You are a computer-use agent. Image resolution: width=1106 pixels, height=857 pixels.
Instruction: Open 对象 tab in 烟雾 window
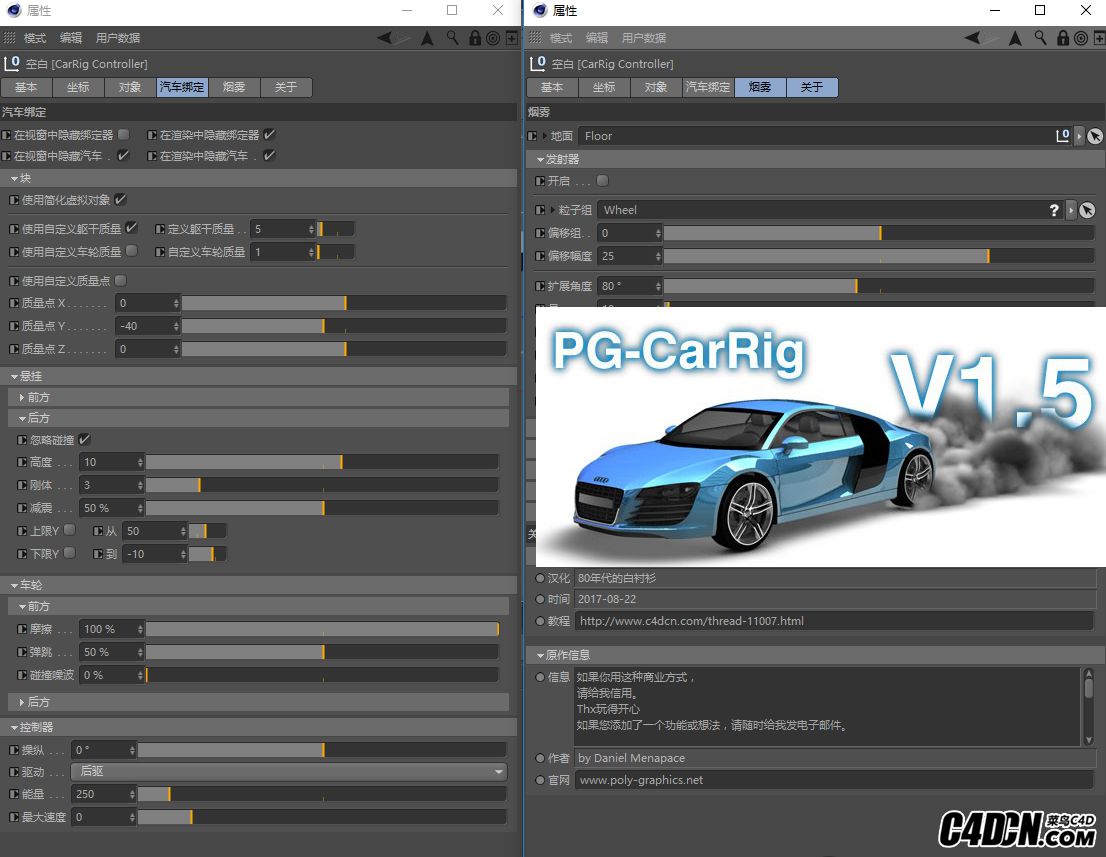click(656, 87)
